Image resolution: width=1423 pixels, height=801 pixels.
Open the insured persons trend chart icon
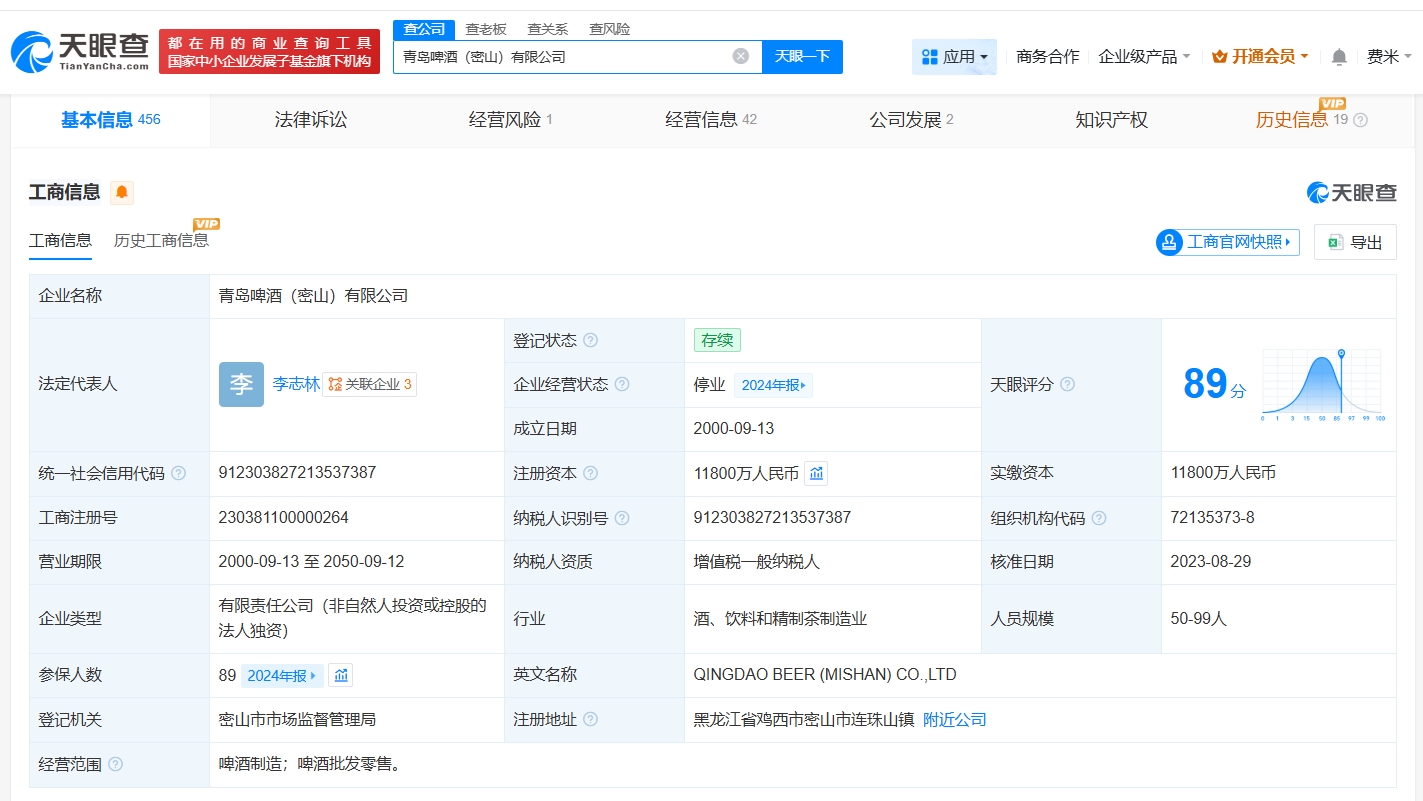pyautogui.click(x=341, y=676)
